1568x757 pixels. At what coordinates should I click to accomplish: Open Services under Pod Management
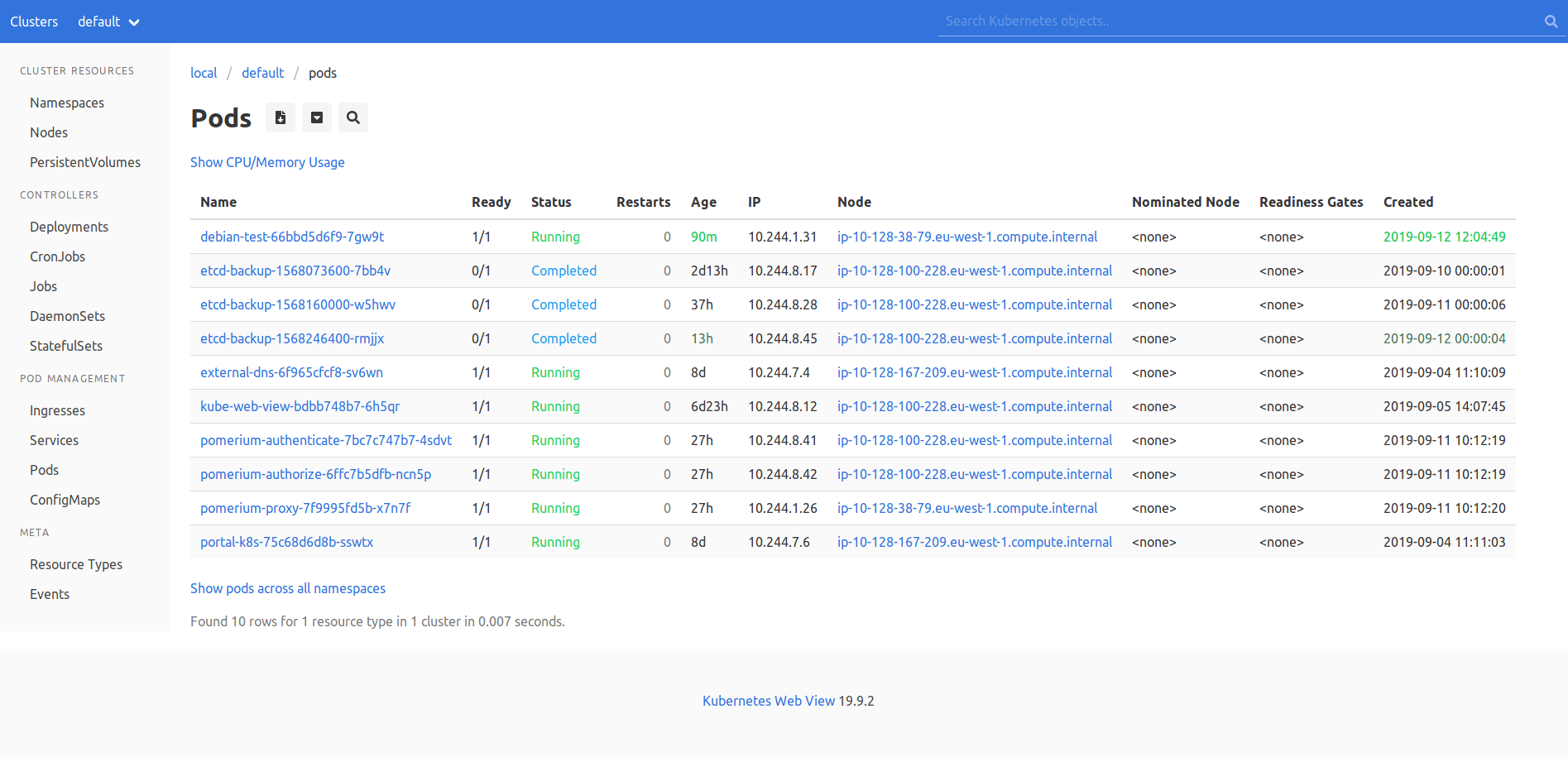(x=54, y=439)
